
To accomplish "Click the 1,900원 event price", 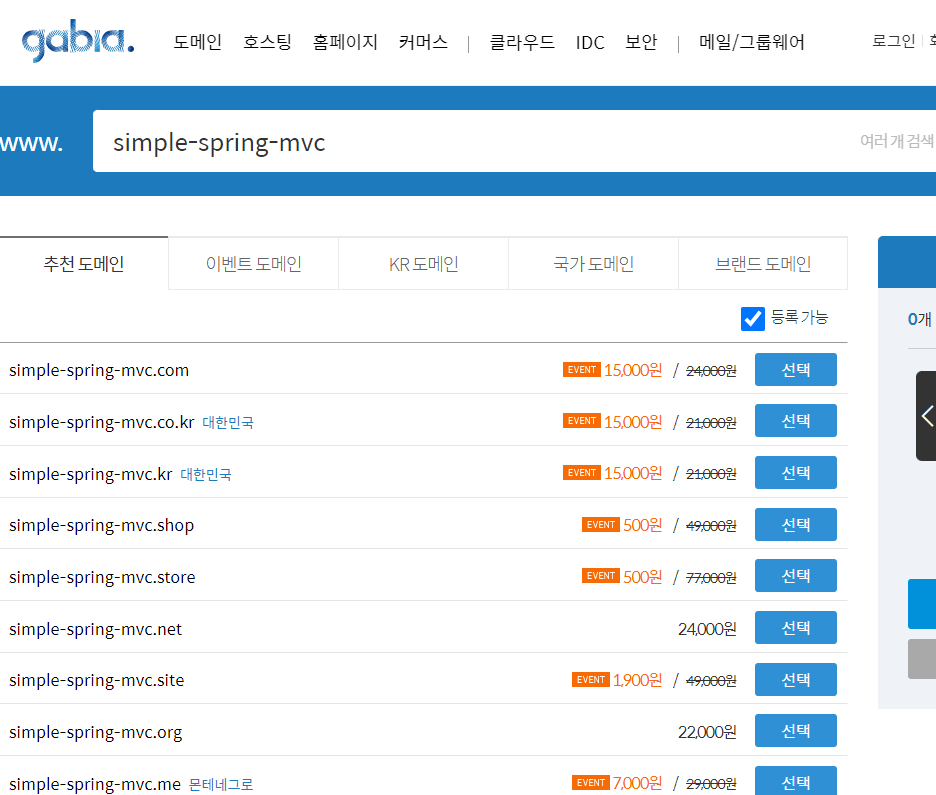I will pos(638,680).
